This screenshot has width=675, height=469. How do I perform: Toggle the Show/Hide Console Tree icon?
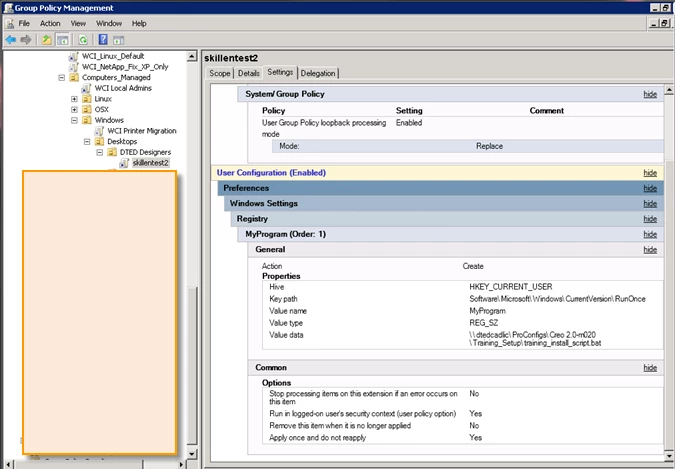pyautogui.click(x=62, y=40)
